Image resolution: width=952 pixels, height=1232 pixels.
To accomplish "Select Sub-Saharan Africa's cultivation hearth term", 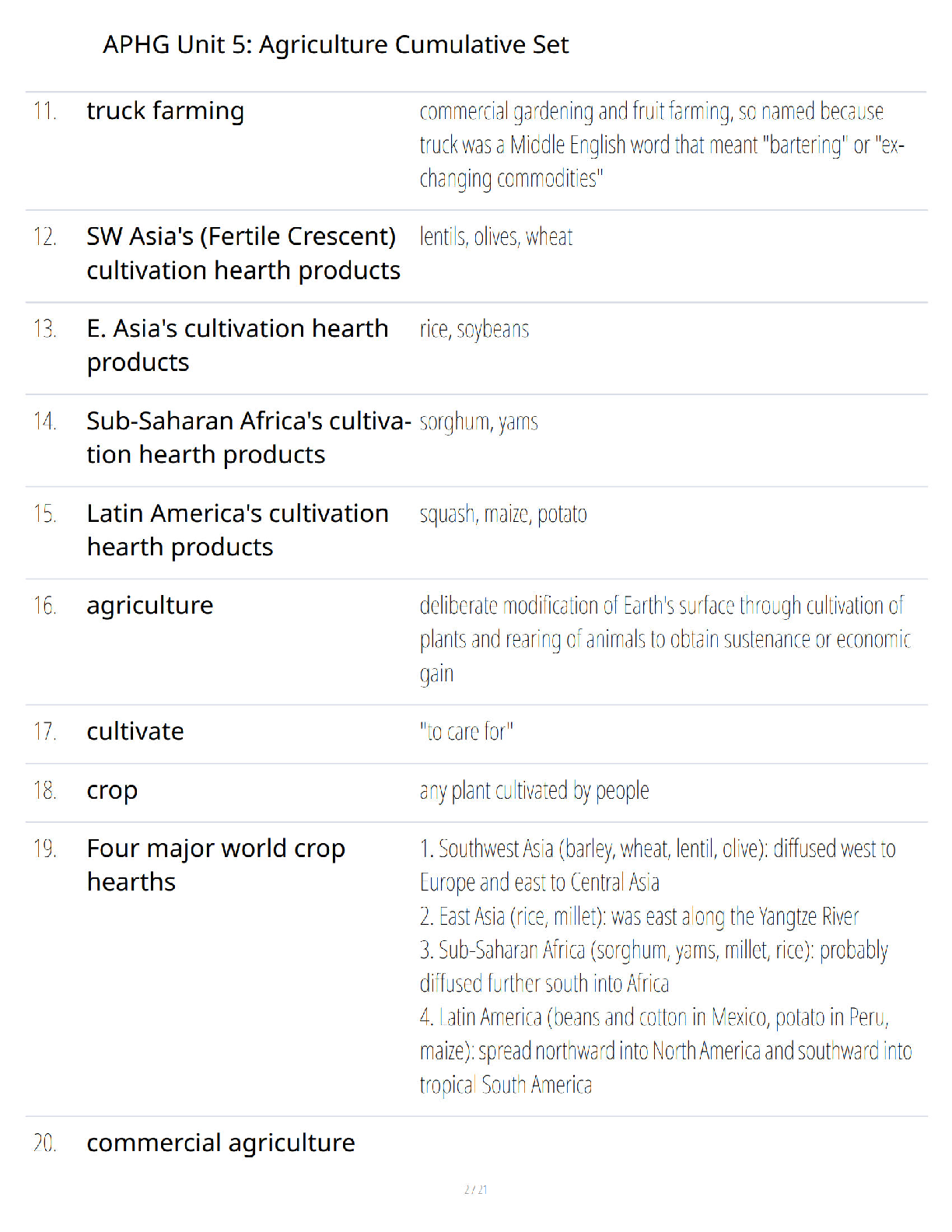I will click(x=249, y=438).
